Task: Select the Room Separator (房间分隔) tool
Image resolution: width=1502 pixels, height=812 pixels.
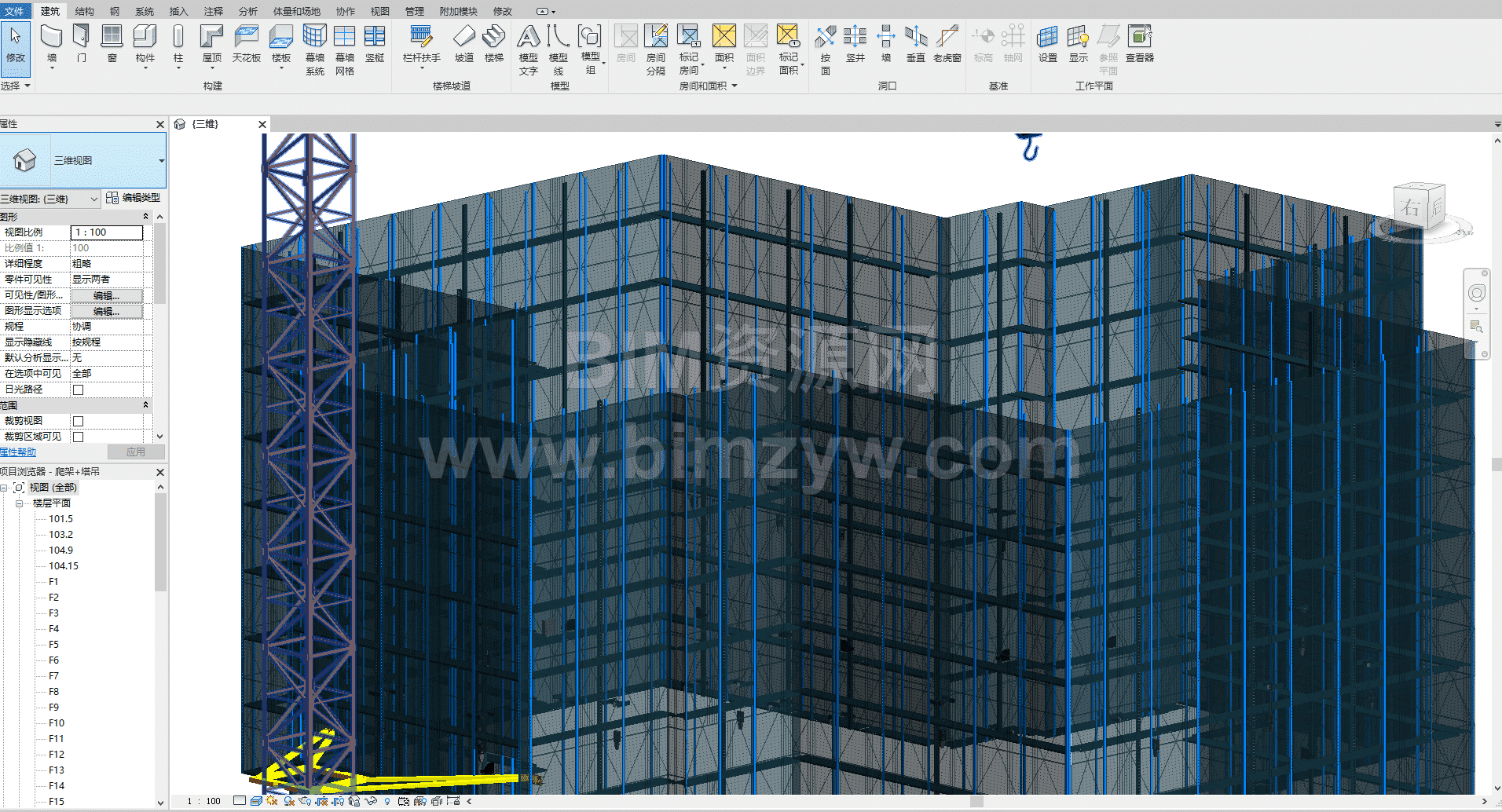Action: pos(656,49)
